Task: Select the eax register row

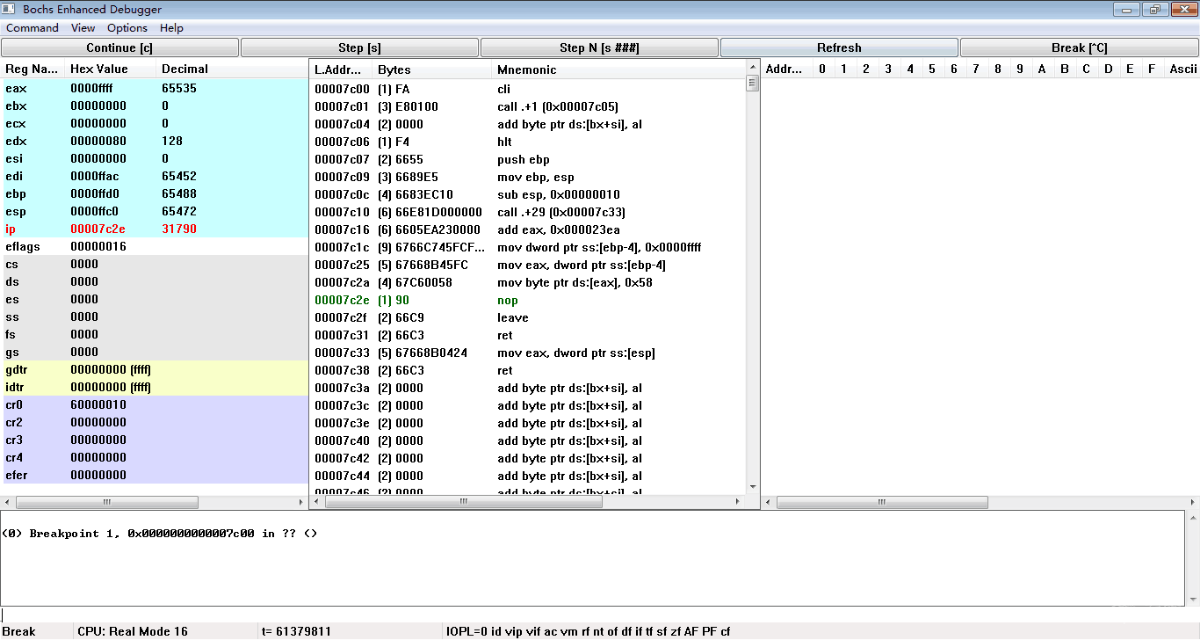Action: [x=154, y=88]
